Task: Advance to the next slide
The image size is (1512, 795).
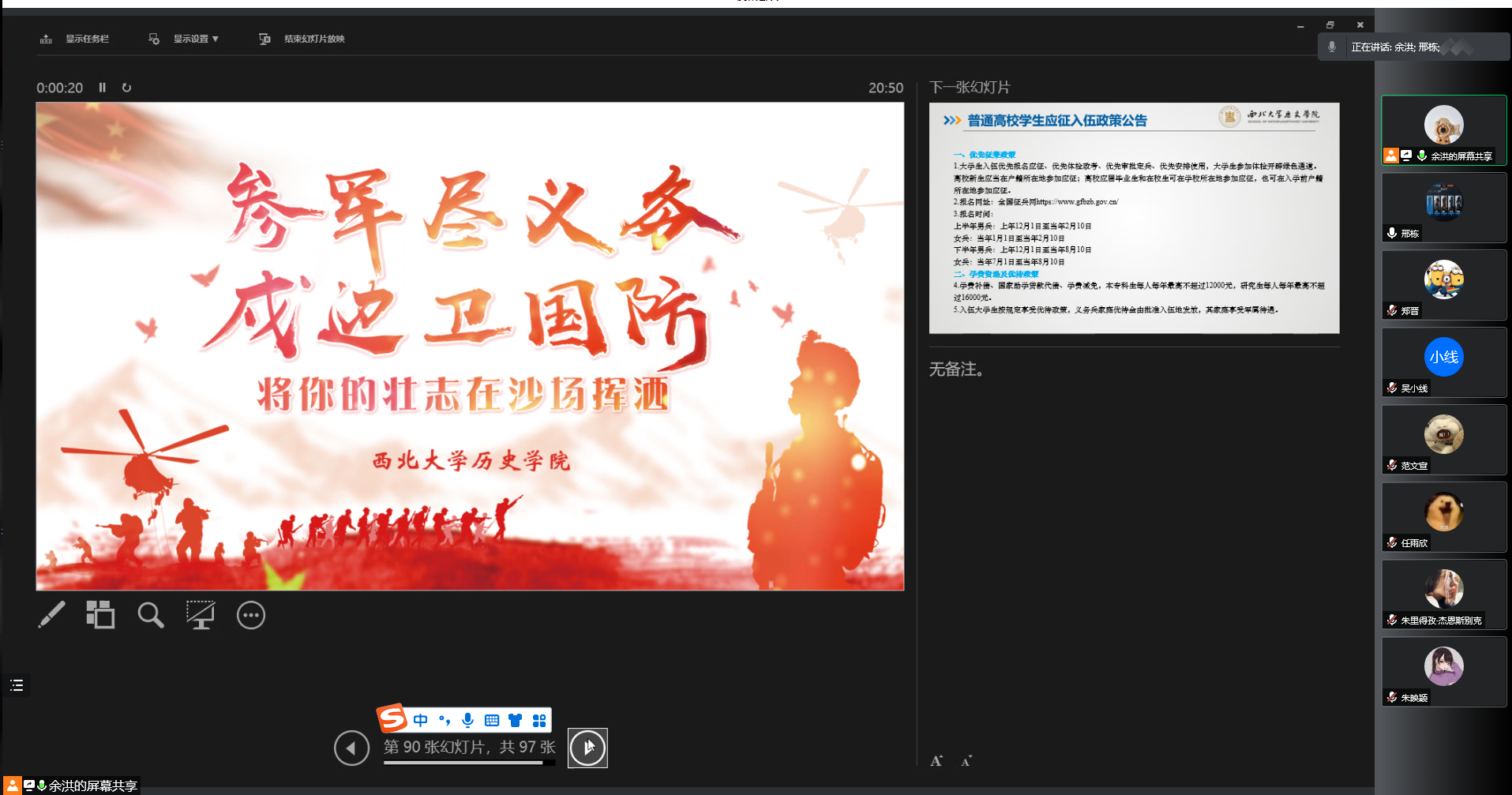Action: click(587, 748)
